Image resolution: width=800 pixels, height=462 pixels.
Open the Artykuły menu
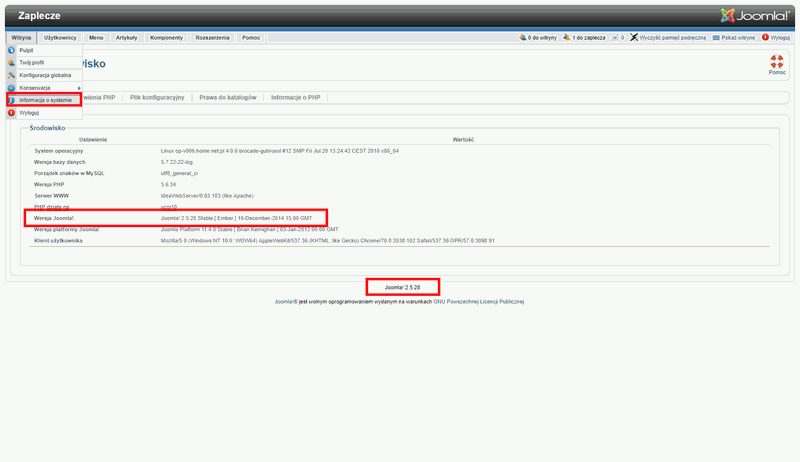click(x=127, y=38)
